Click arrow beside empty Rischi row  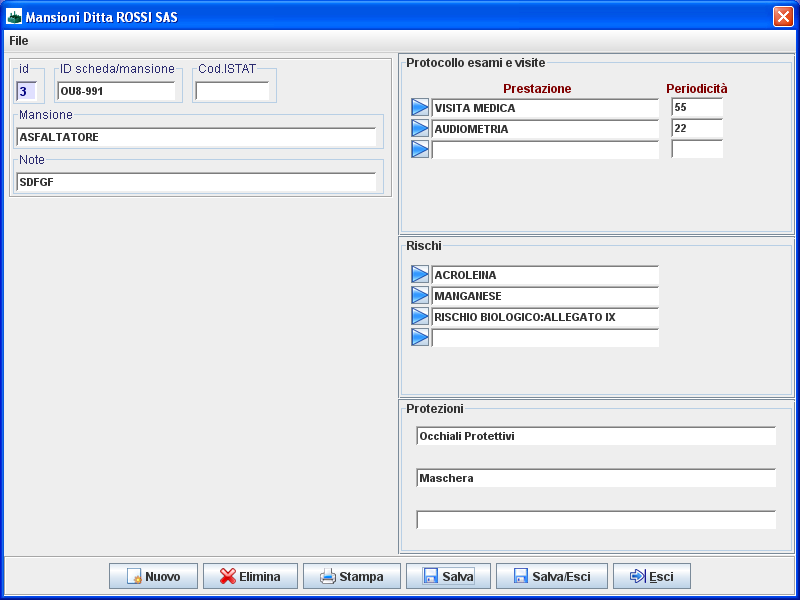(420, 338)
